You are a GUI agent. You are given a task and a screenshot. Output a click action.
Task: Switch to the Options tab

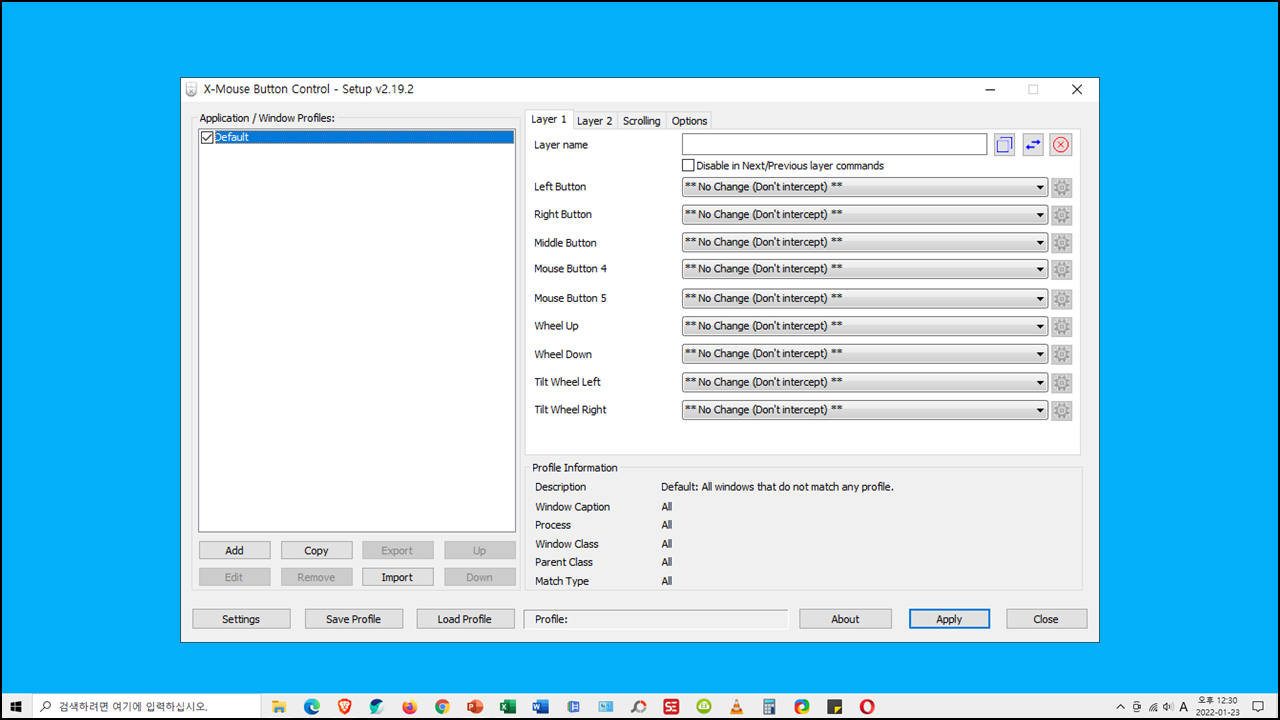689,121
